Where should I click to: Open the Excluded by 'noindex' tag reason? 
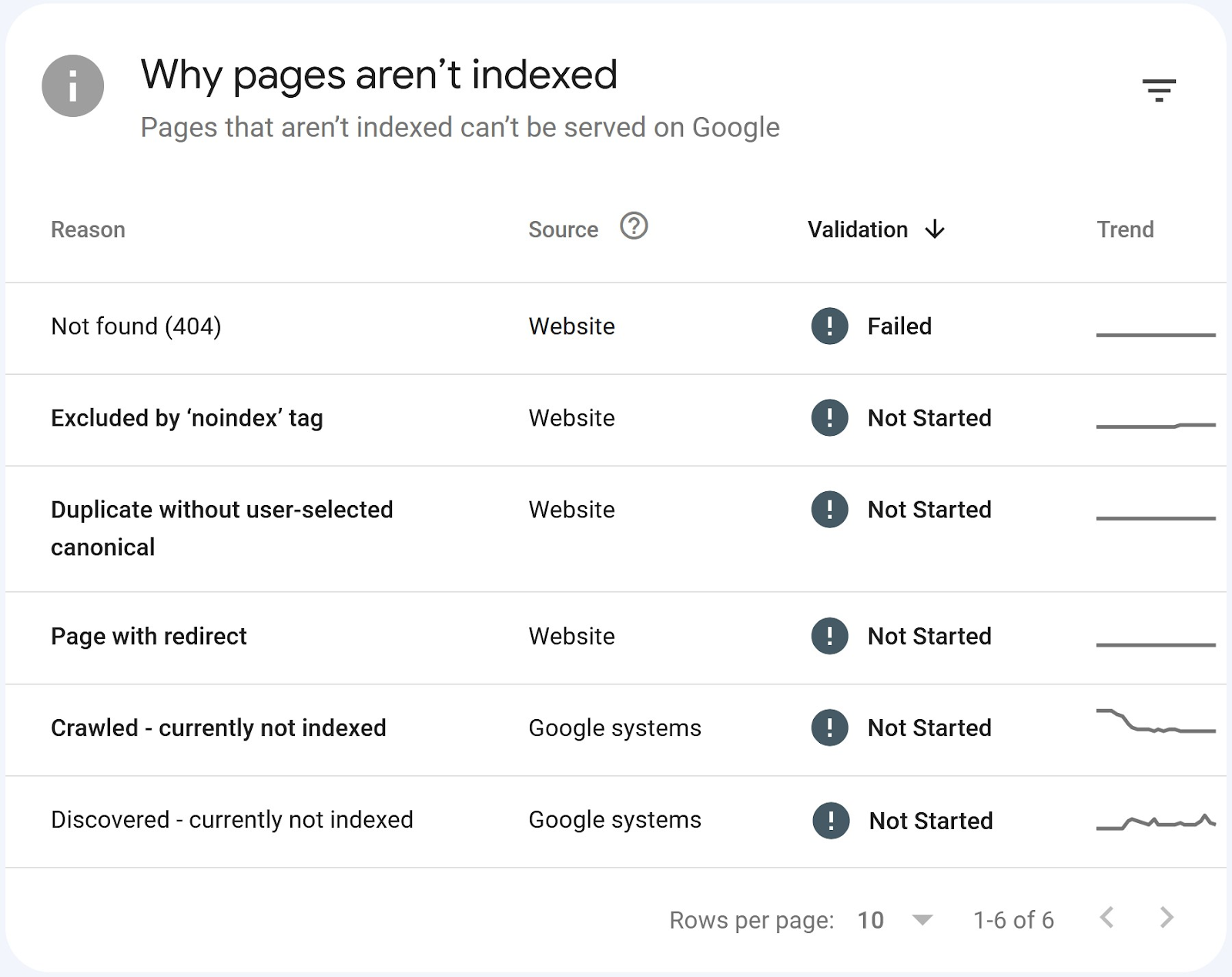(187, 418)
